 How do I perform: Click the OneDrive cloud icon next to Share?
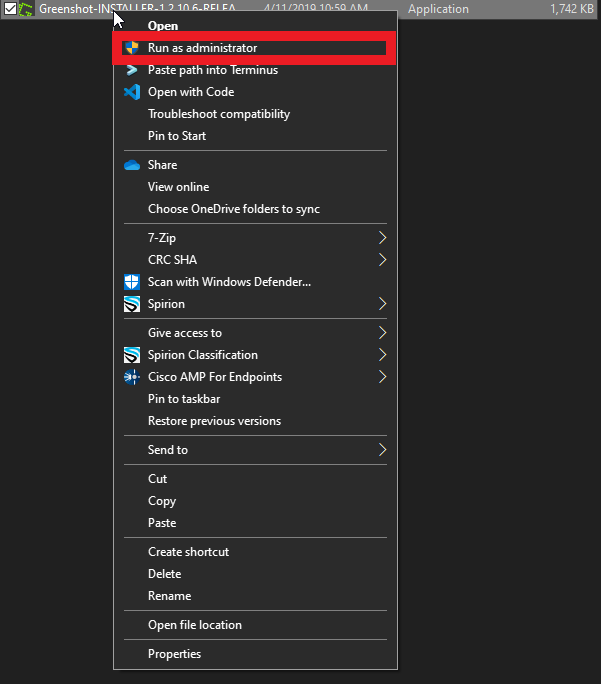(x=132, y=165)
